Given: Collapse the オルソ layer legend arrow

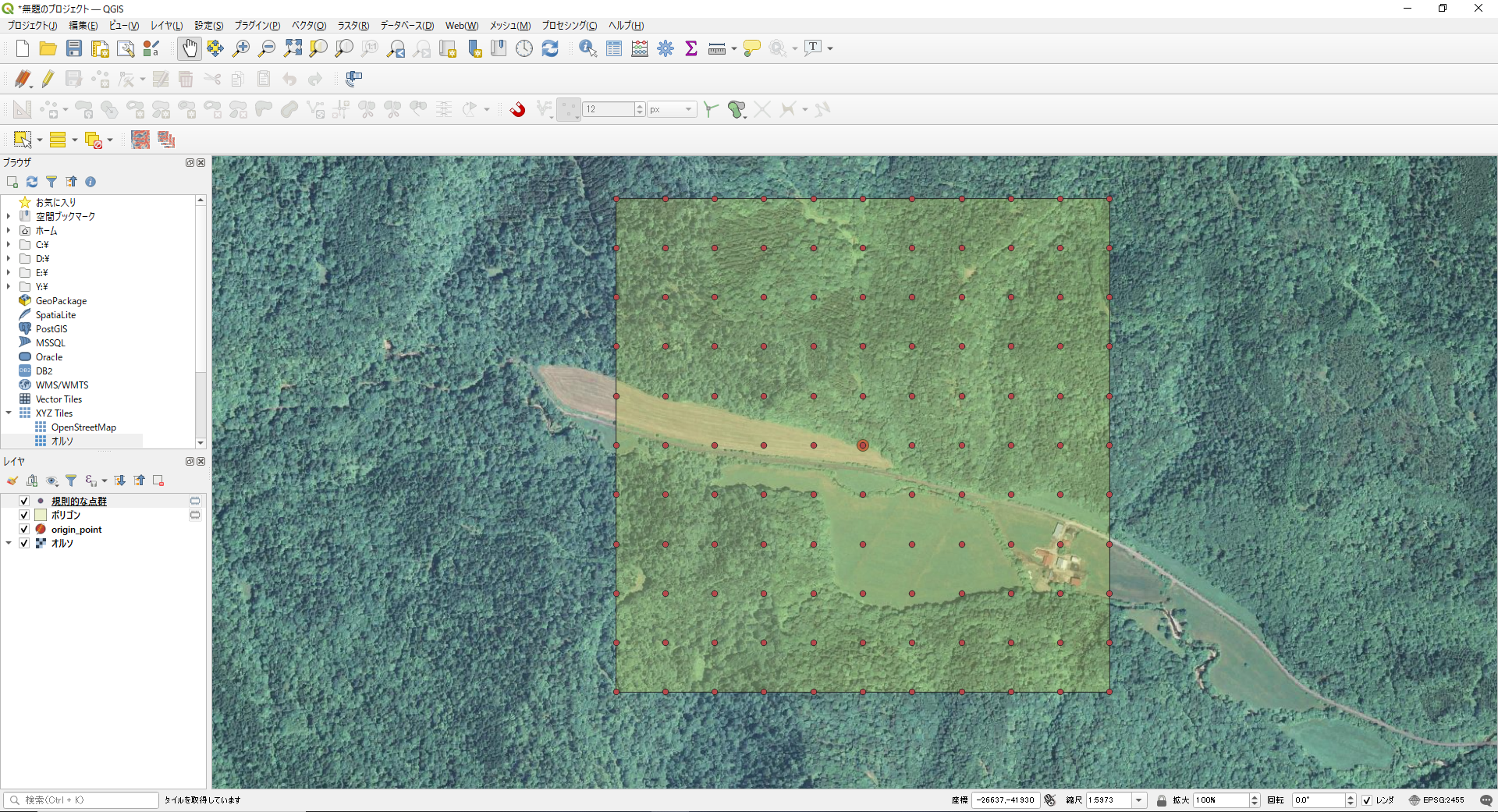Looking at the screenshot, I should tap(9, 543).
